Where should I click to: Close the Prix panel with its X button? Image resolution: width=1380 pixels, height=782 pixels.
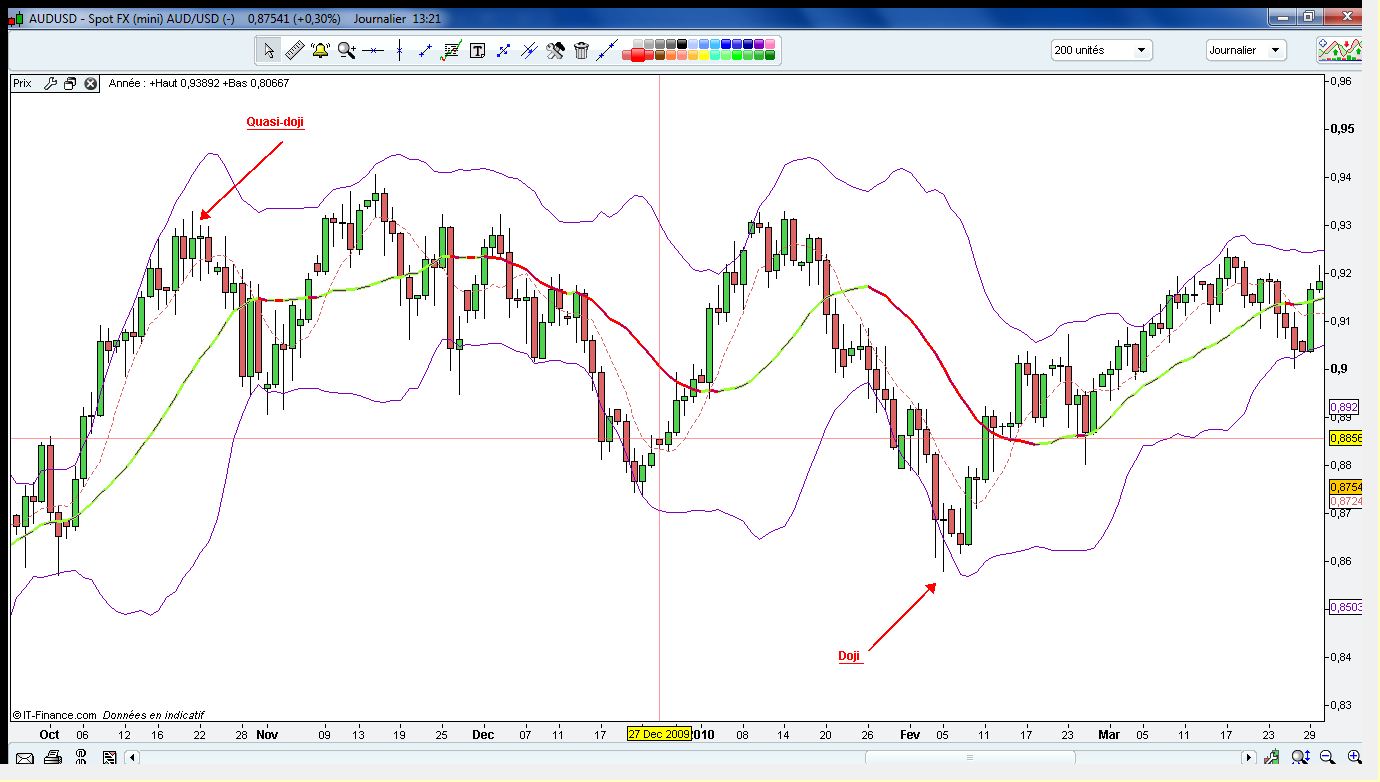[90, 84]
